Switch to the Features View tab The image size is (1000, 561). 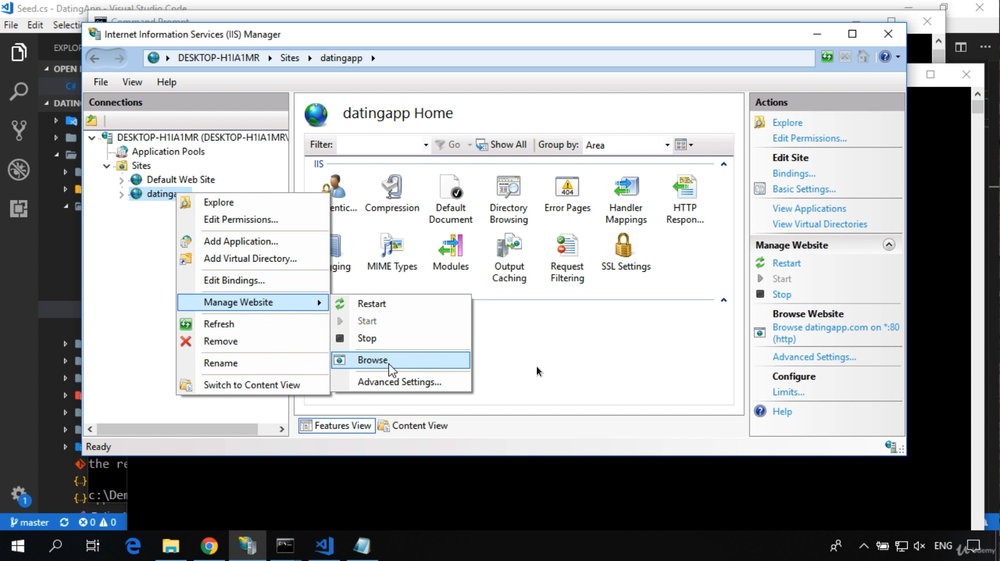click(x=336, y=426)
